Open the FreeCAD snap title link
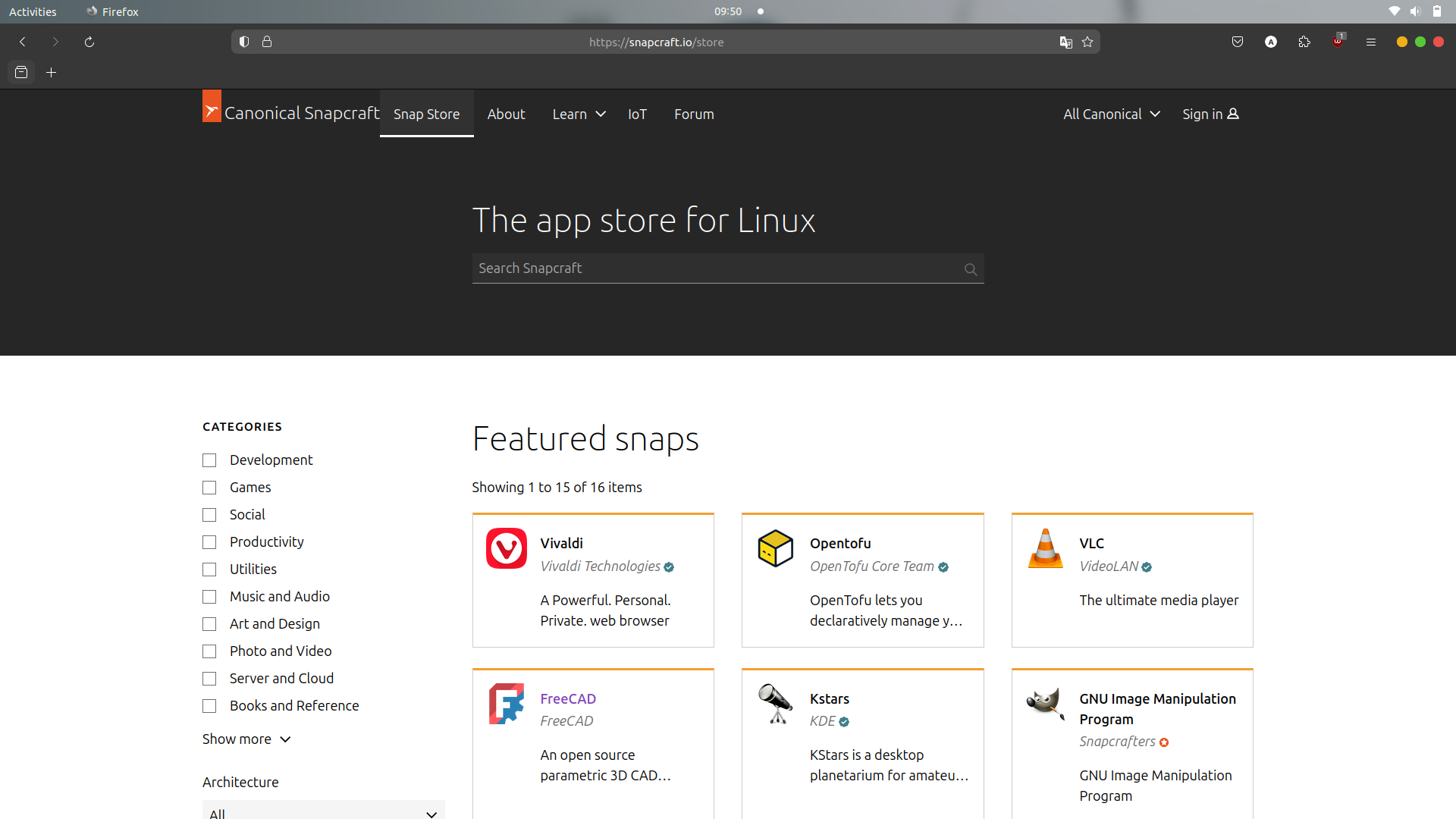 click(x=568, y=698)
